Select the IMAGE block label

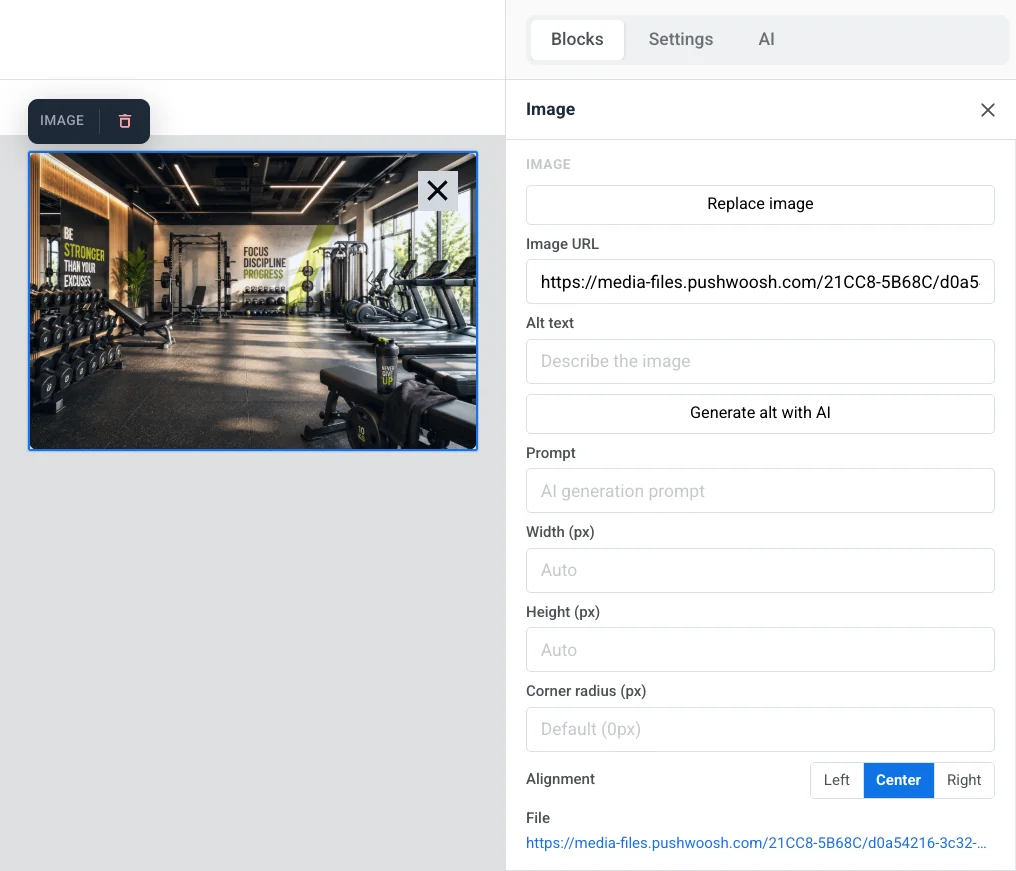point(62,121)
